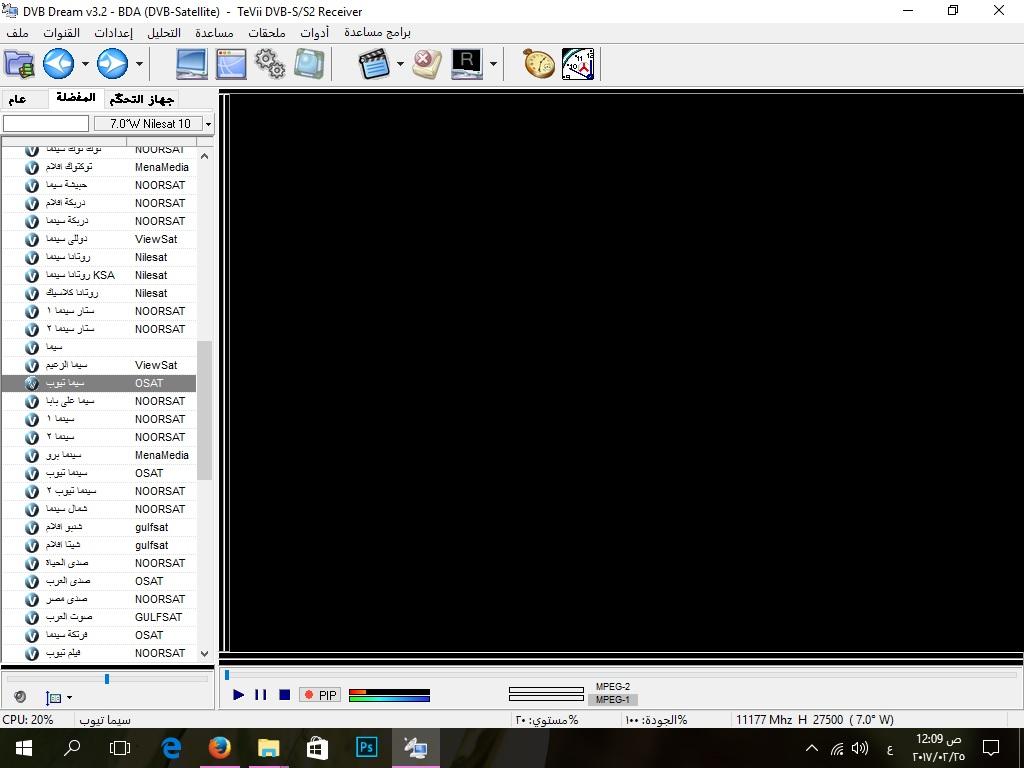Click the R monitor record icon
Viewport: 1024px width, 768px height.
467,64
